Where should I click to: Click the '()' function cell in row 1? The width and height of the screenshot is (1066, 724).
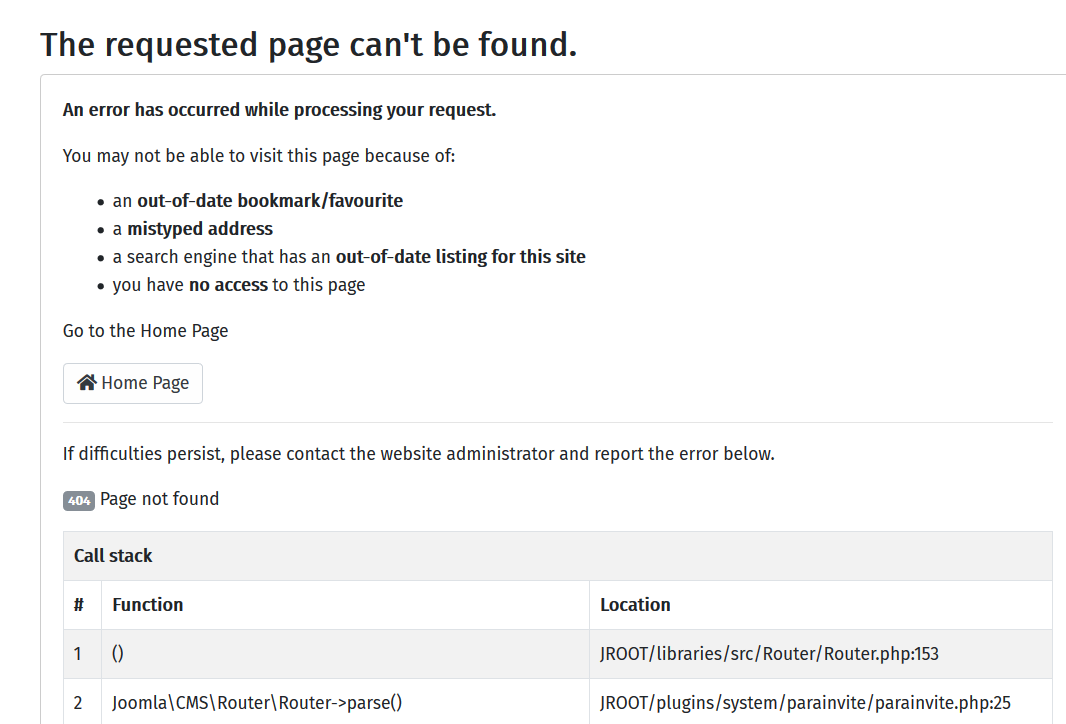345,654
